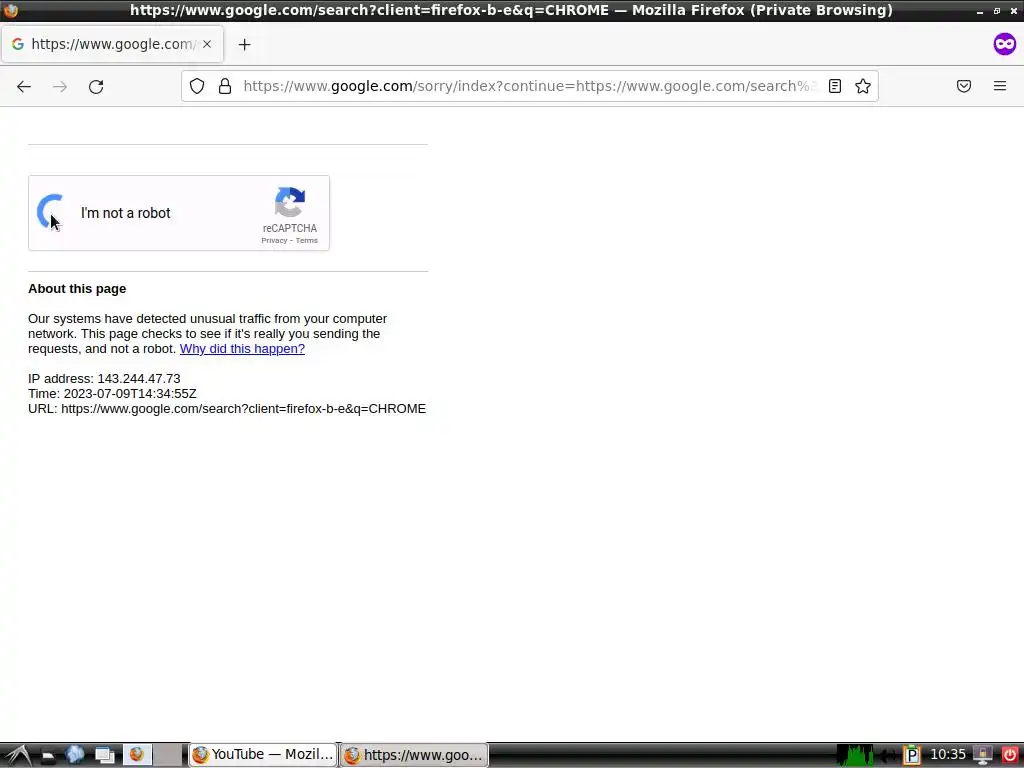The width and height of the screenshot is (1024, 768).
Task: Click the 10:35 taskbar clock
Action: point(948,754)
